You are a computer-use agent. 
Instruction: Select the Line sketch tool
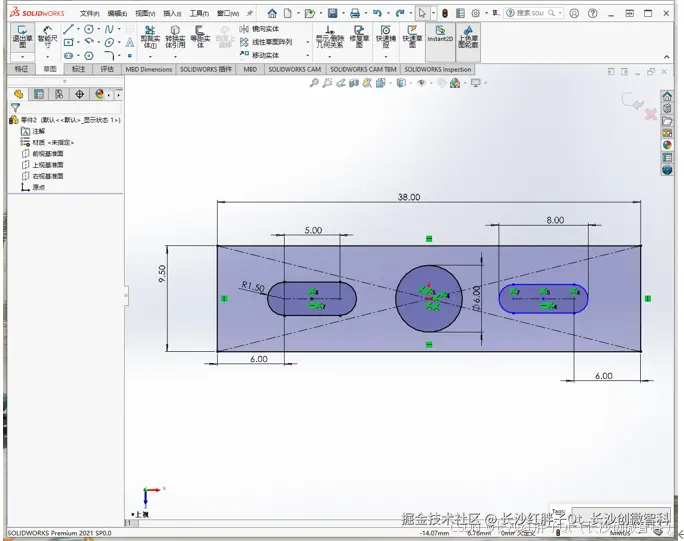[68, 29]
